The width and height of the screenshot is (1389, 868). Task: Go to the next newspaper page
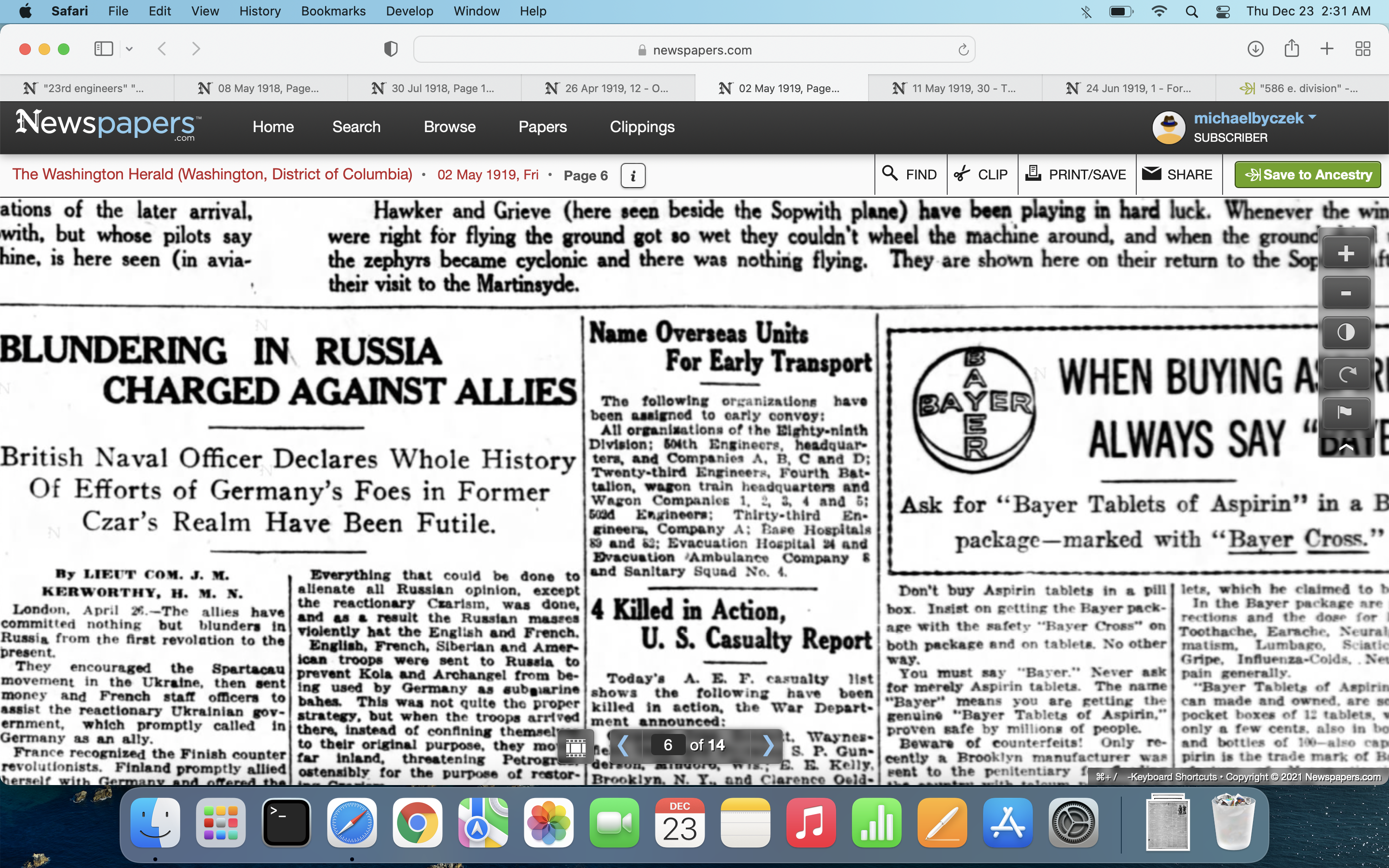[x=768, y=745]
